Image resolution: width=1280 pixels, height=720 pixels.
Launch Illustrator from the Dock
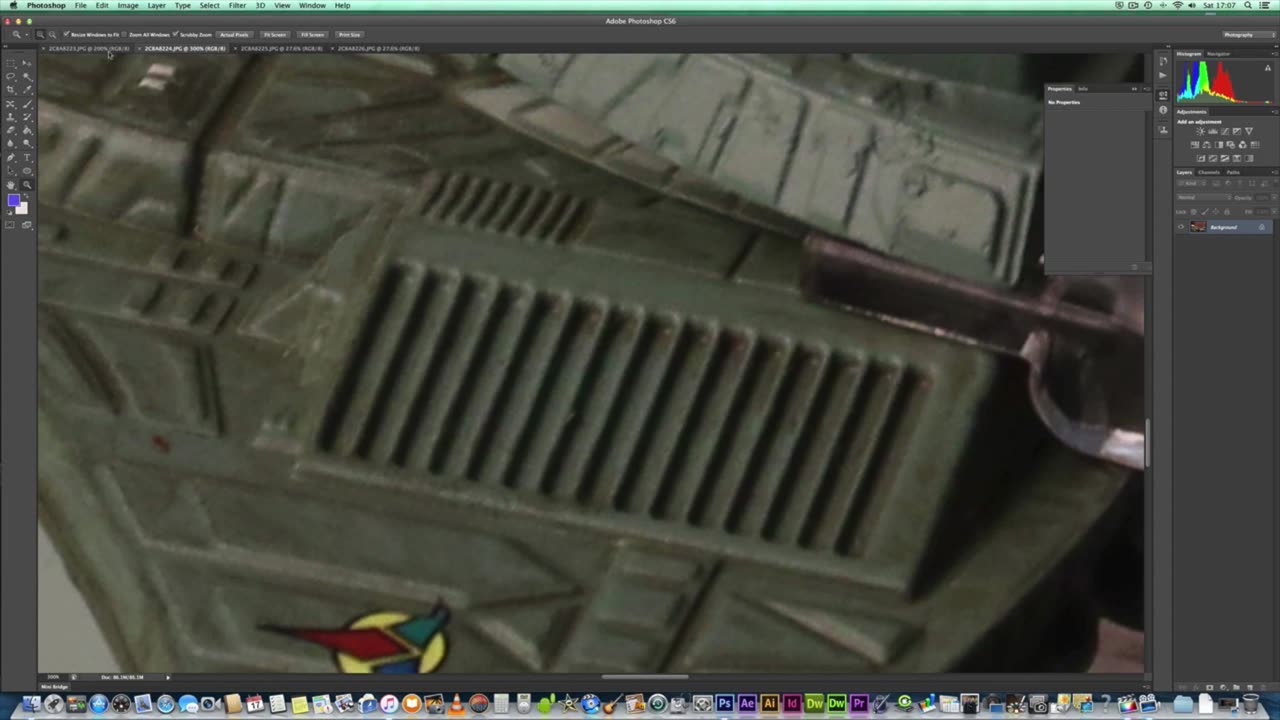pyautogui.click(x=769, y=704)
